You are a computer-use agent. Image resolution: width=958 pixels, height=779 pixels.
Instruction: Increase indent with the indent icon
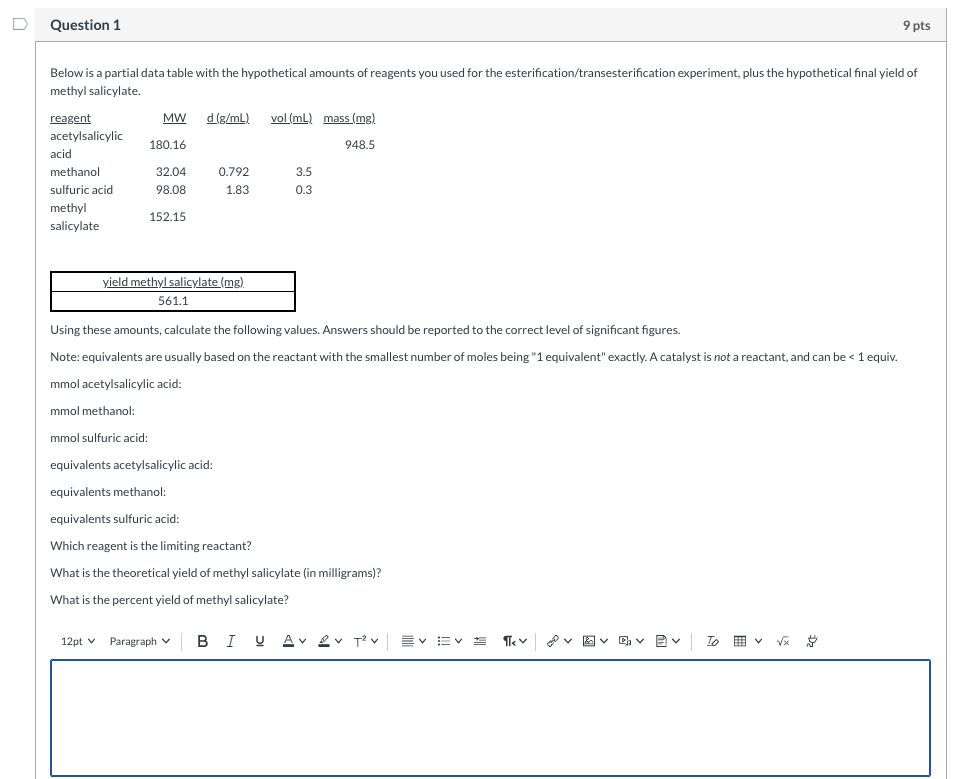[x=480, y=641]
